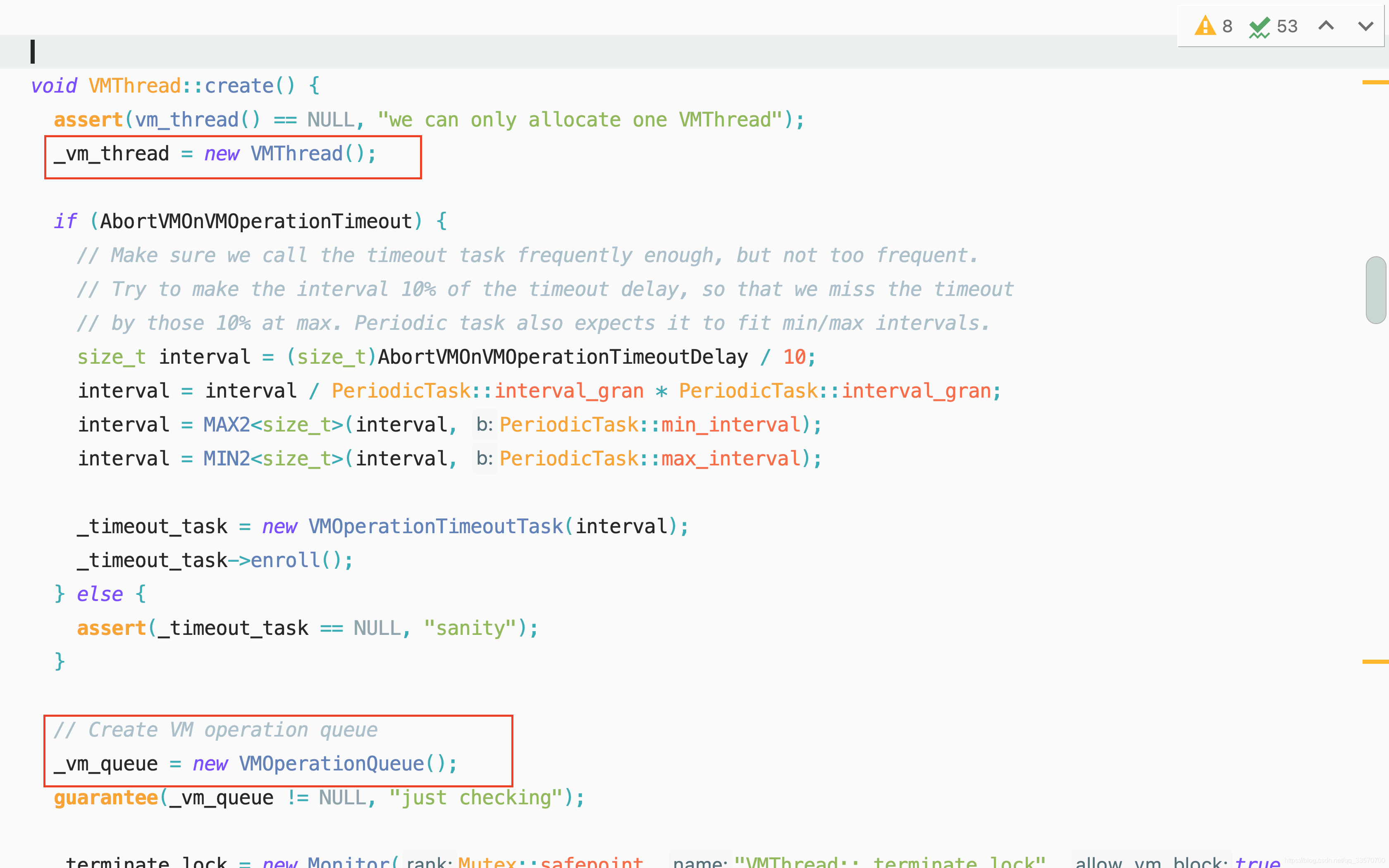Click the VMThread() constructor call
The image size is (1389, 868).
[308, 154]
